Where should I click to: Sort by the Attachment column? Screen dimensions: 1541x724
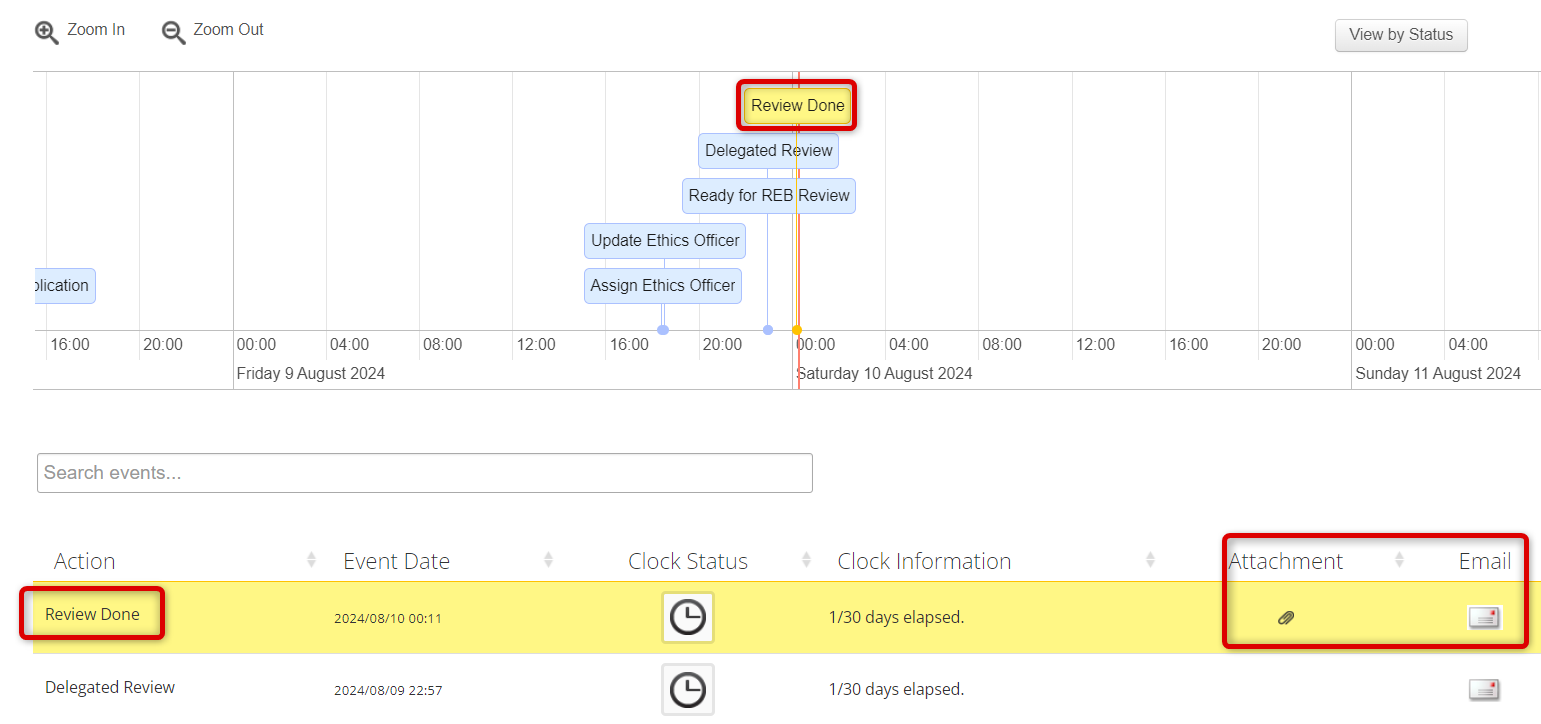1286,561
